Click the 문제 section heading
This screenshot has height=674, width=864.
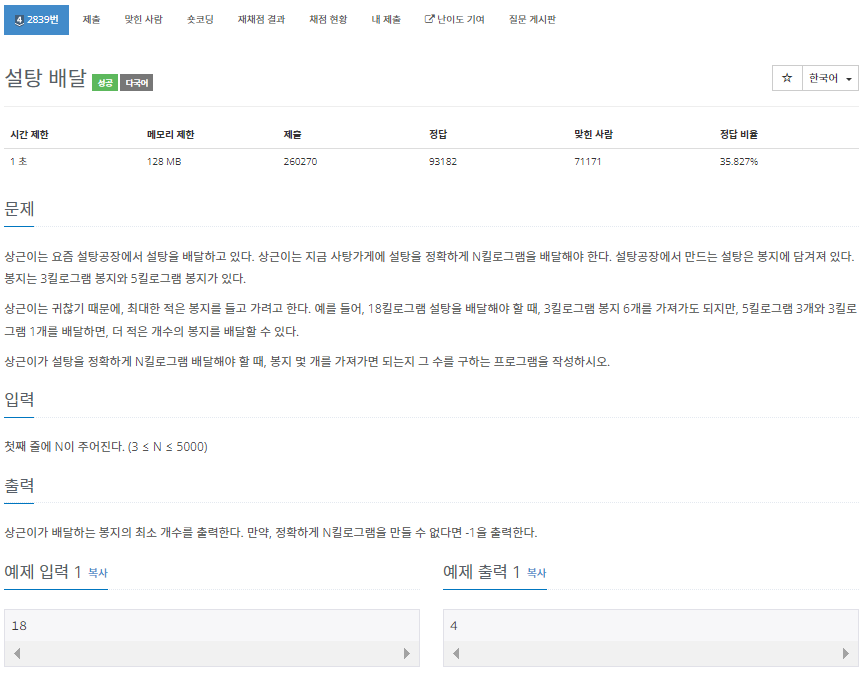[x=19, y=209]
